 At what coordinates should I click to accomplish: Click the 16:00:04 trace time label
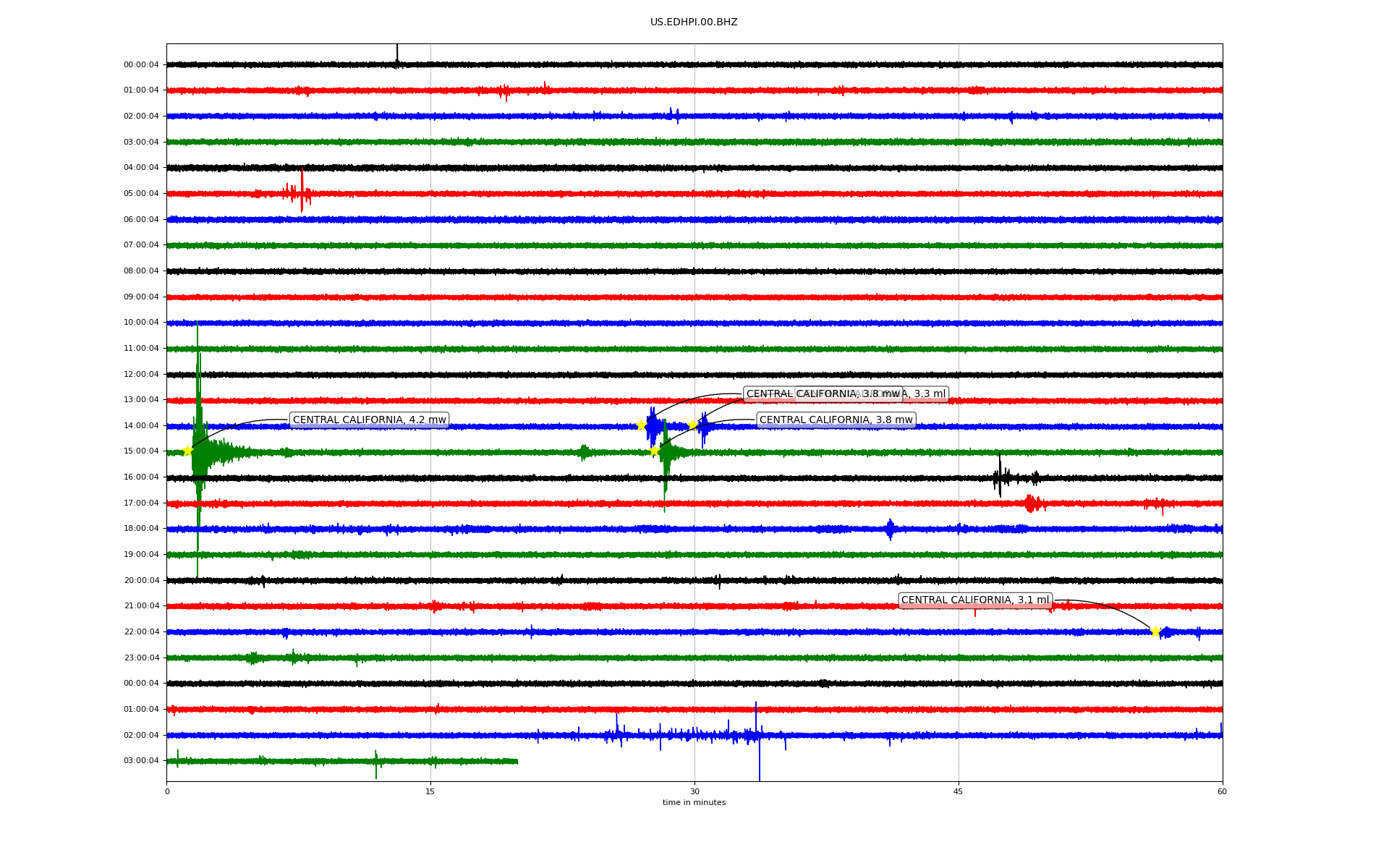[141, 477]
